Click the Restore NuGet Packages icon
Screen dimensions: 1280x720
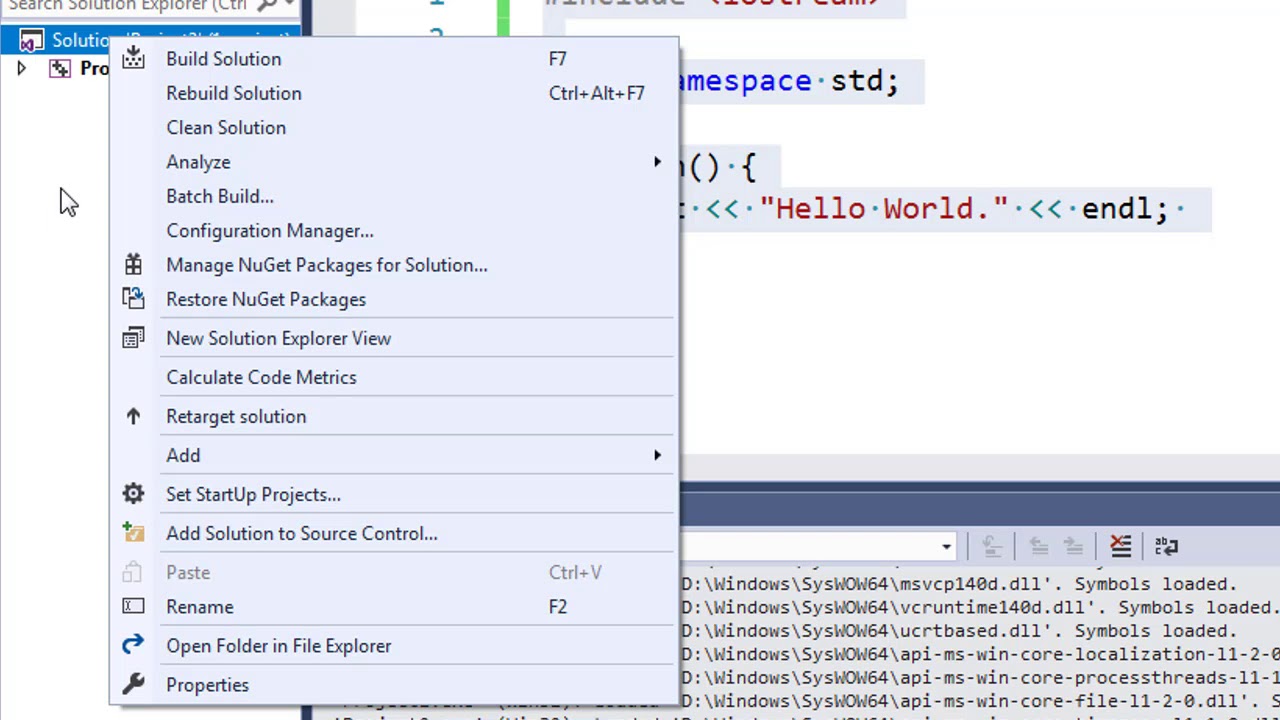click(x=133, y=299)
